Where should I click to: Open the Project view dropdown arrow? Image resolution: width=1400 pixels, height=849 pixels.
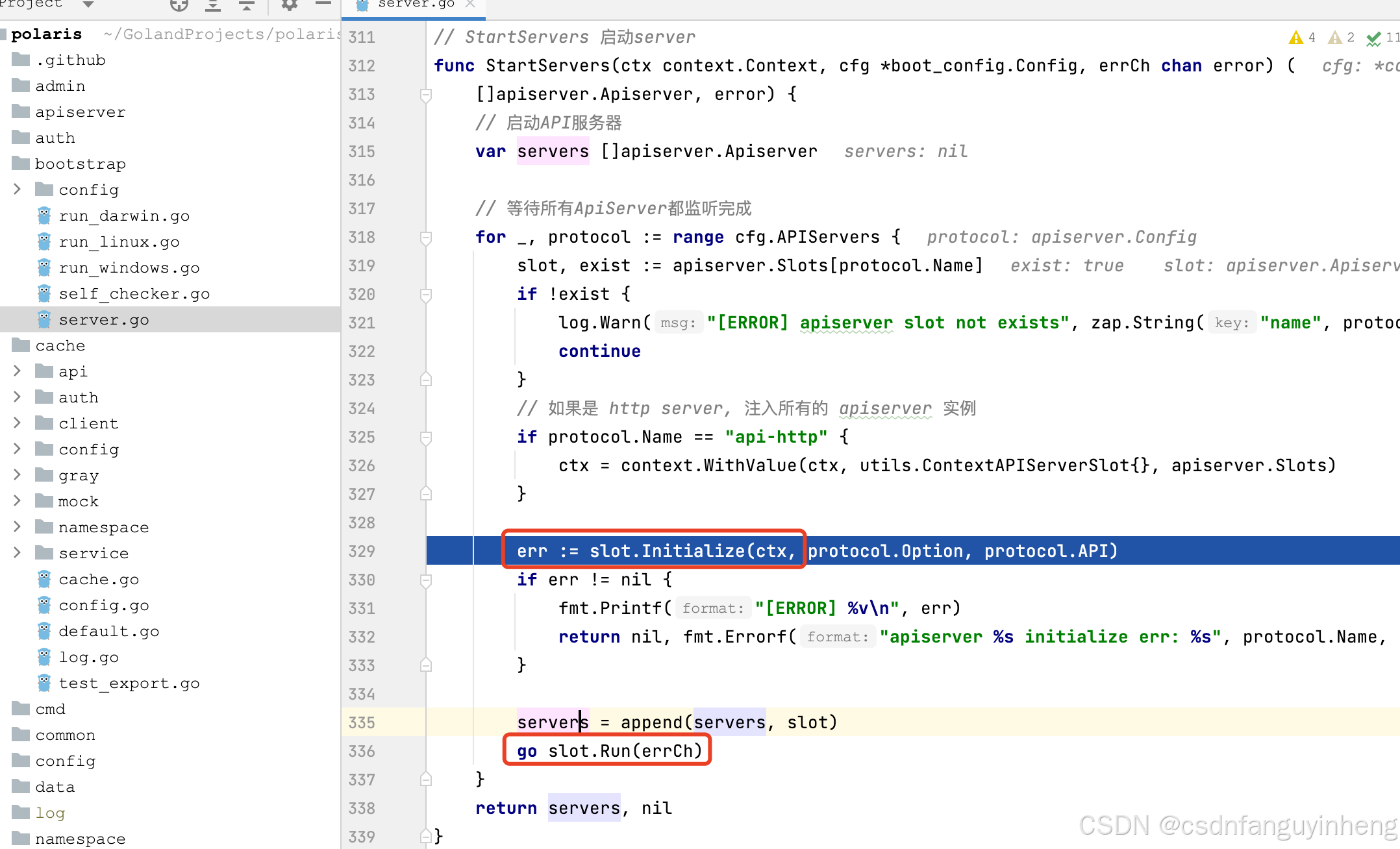tap(89, 5)
